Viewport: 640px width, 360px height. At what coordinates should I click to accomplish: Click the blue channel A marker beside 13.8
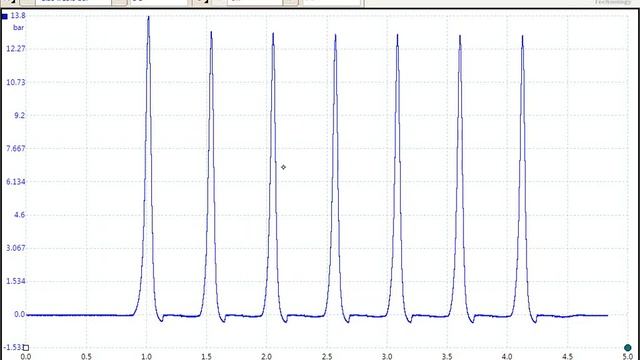point(5,17)
